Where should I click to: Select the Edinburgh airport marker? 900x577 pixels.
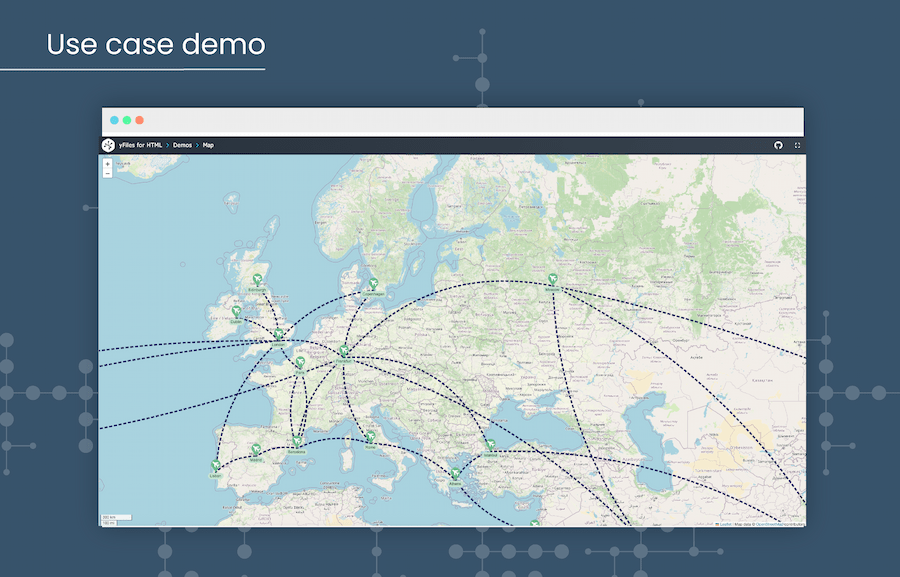[x=257, y=279]
